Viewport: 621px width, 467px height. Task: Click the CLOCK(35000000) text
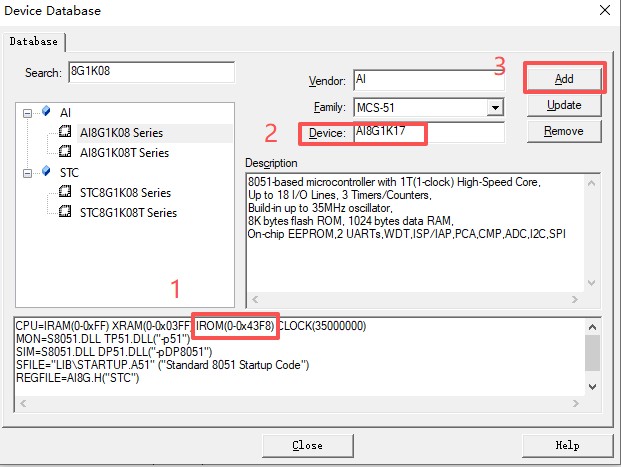point(322,326)
